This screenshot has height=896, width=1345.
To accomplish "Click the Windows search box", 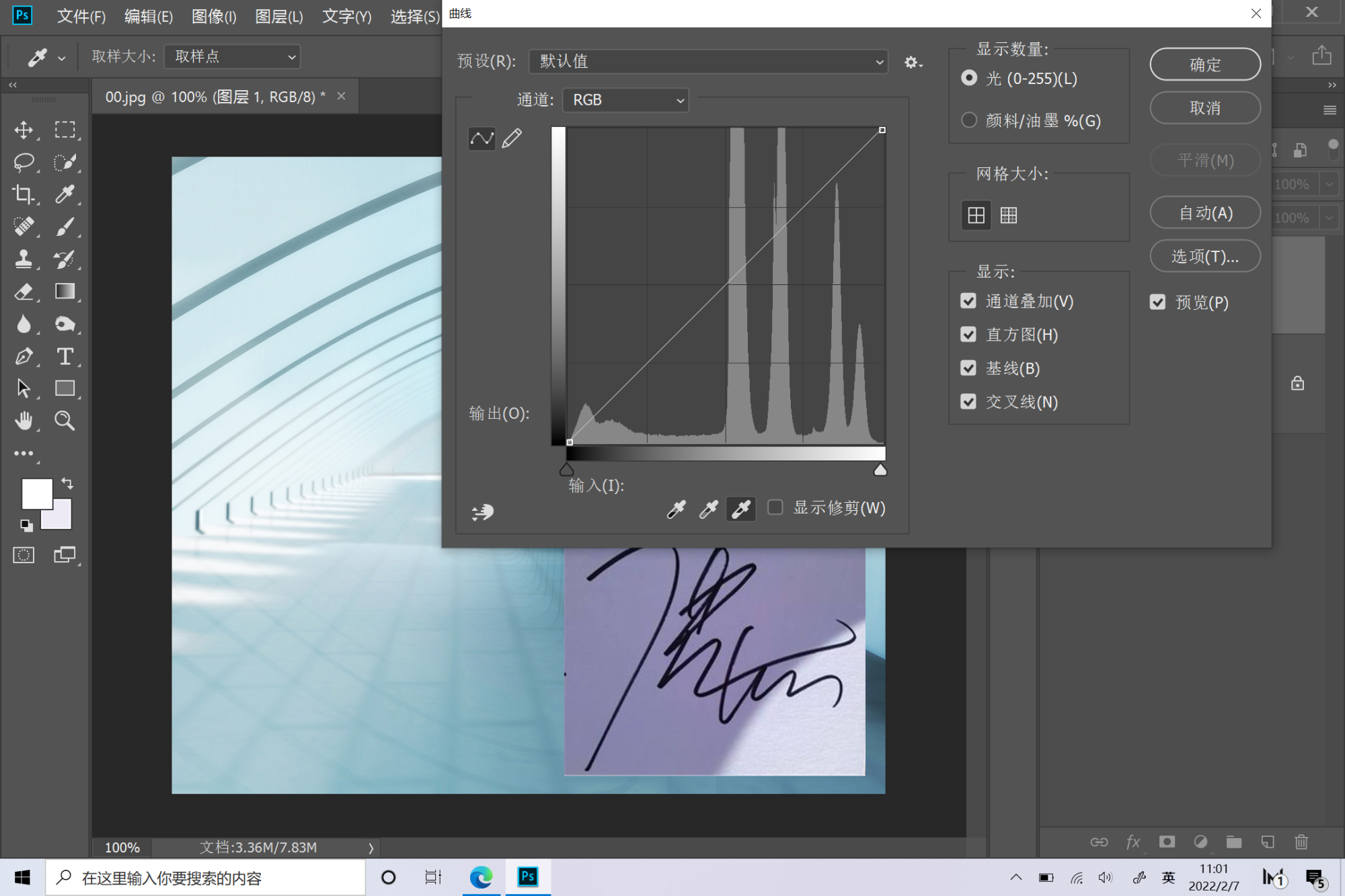I will (x=206, y=878).
